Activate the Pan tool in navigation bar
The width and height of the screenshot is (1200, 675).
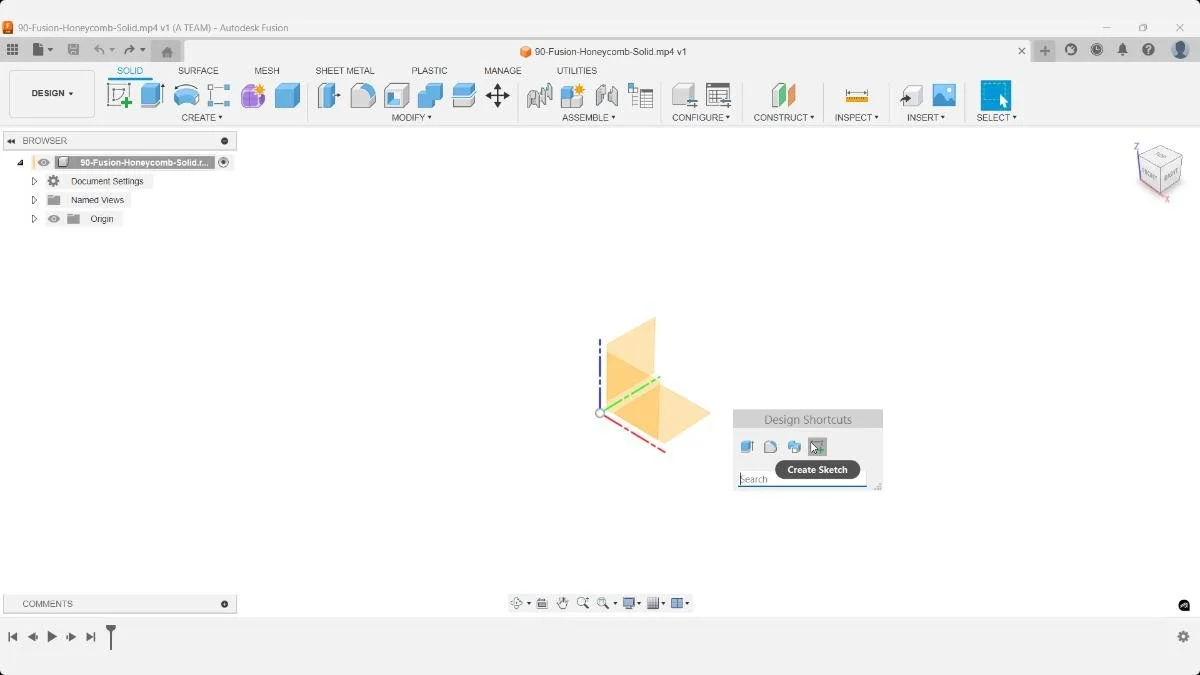(563, 603)
